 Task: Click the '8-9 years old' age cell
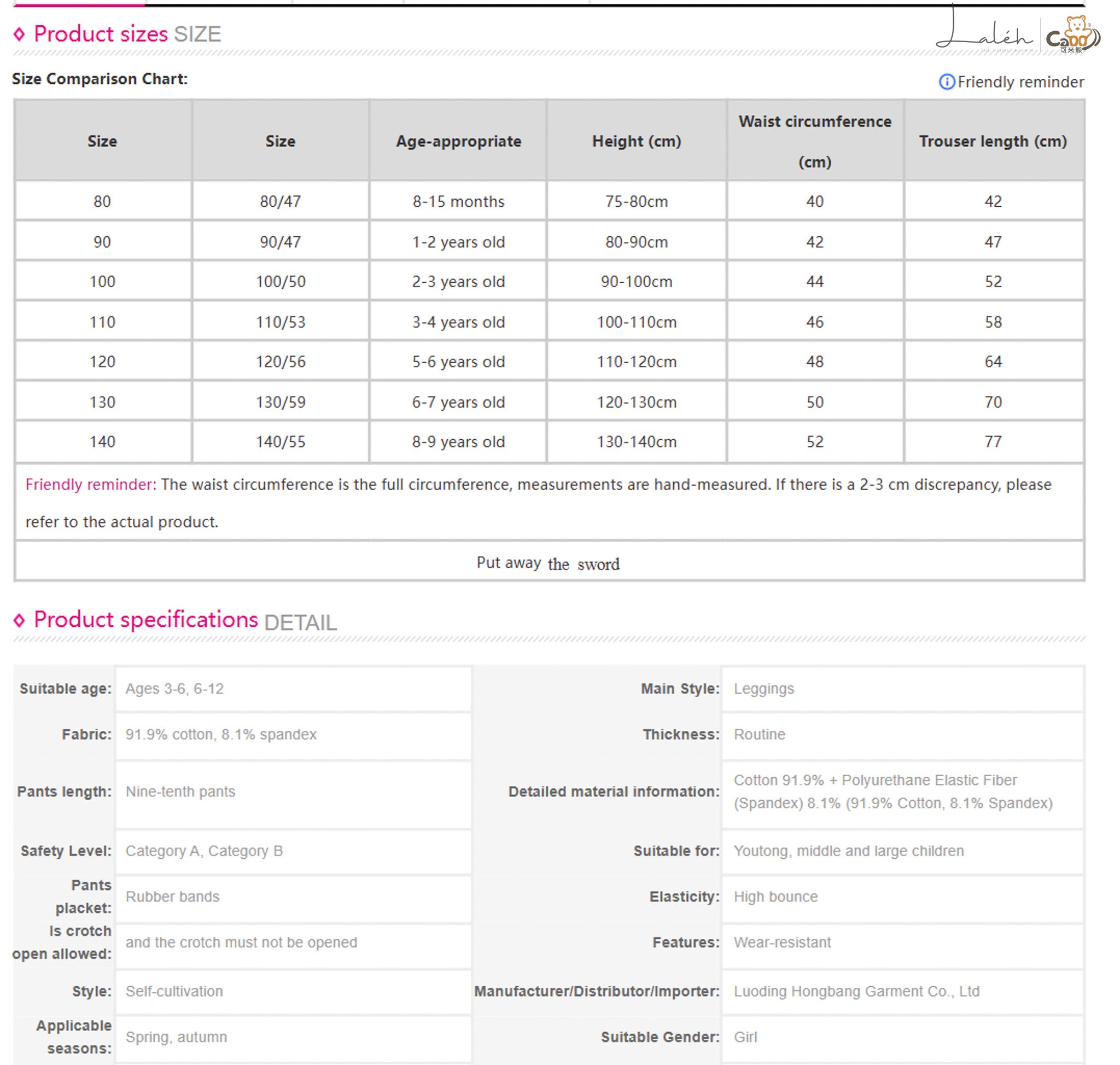tap(458, 441)
